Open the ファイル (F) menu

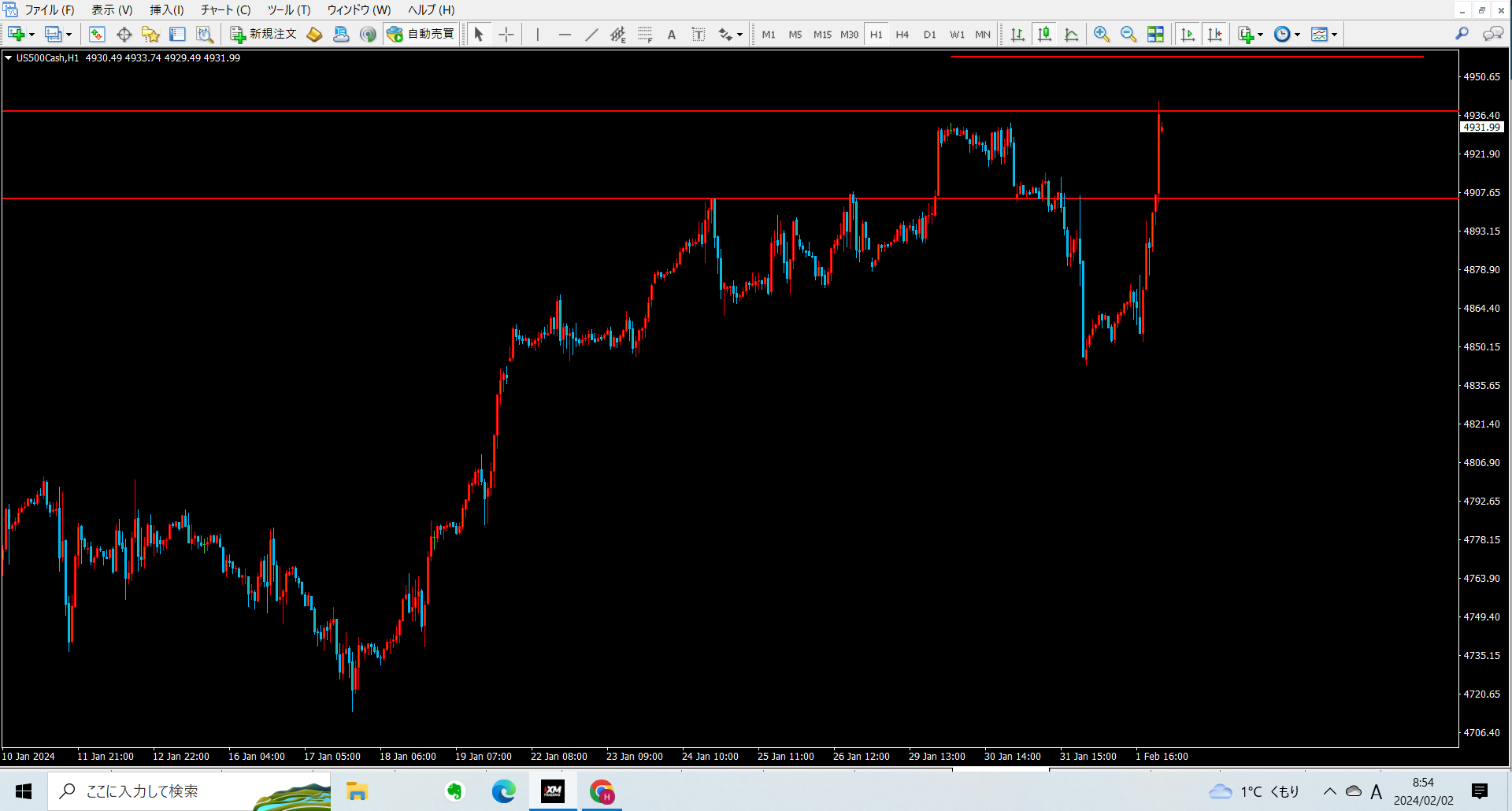point(49,10)
